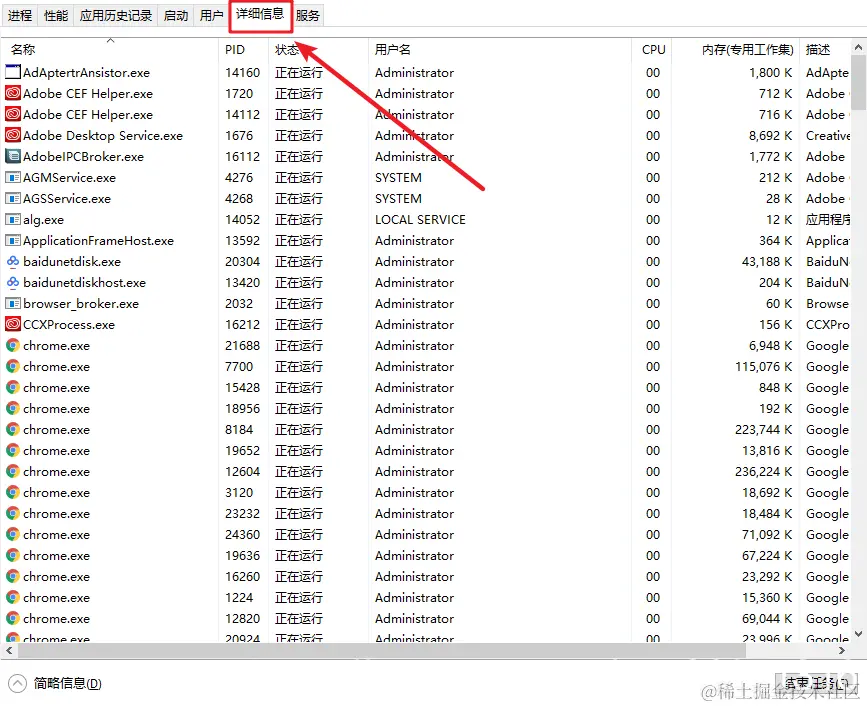Select the PID cell 20304
Viewport: 867px width, 708px height.
coord(242,262)
